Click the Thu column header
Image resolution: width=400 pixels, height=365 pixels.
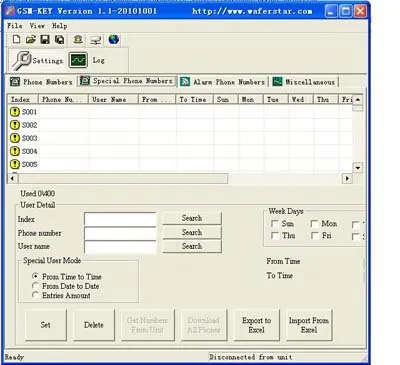pos(326,99)
